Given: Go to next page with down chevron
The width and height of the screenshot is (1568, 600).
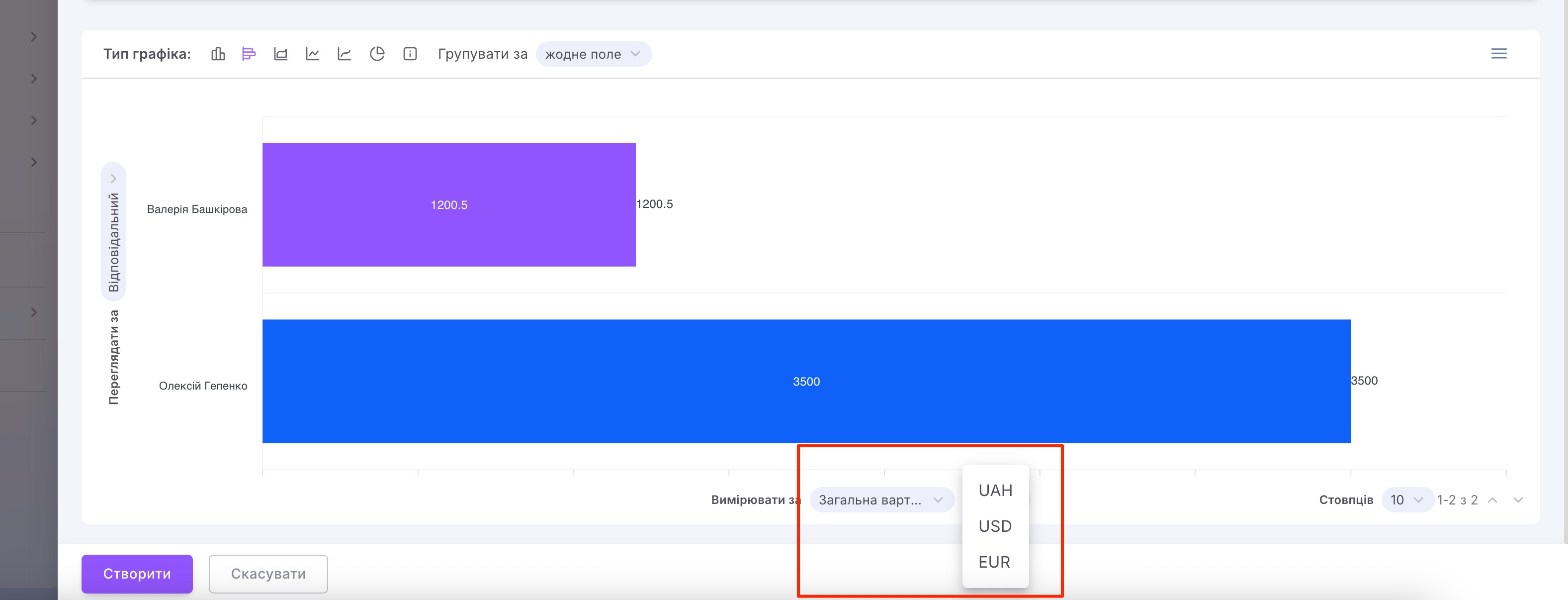Looking at the screenshot, I should (x=1518, y=500).
